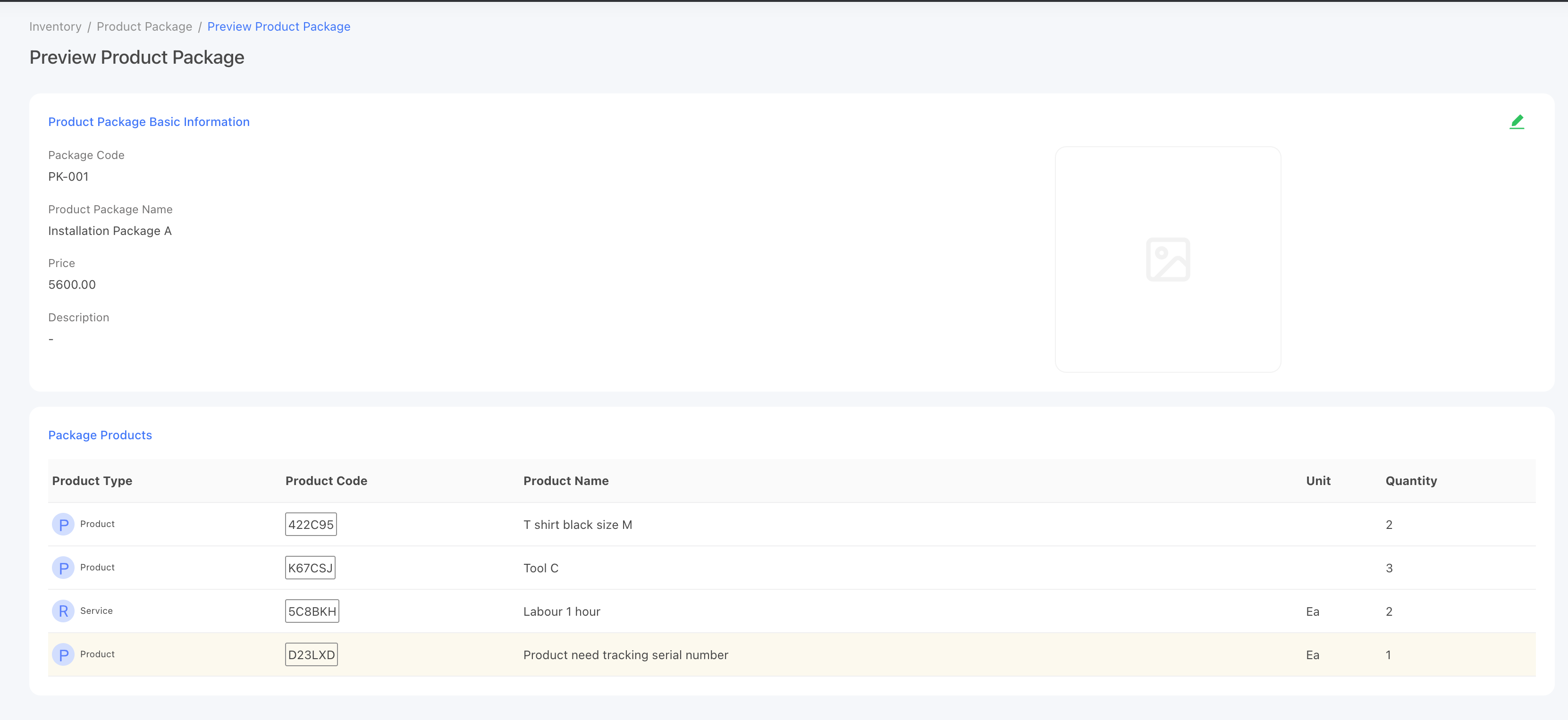Viewport: 1568px width, 720px height.
Task: Click the Ea unit in Labour row
Action: (x=1312, y=611)
